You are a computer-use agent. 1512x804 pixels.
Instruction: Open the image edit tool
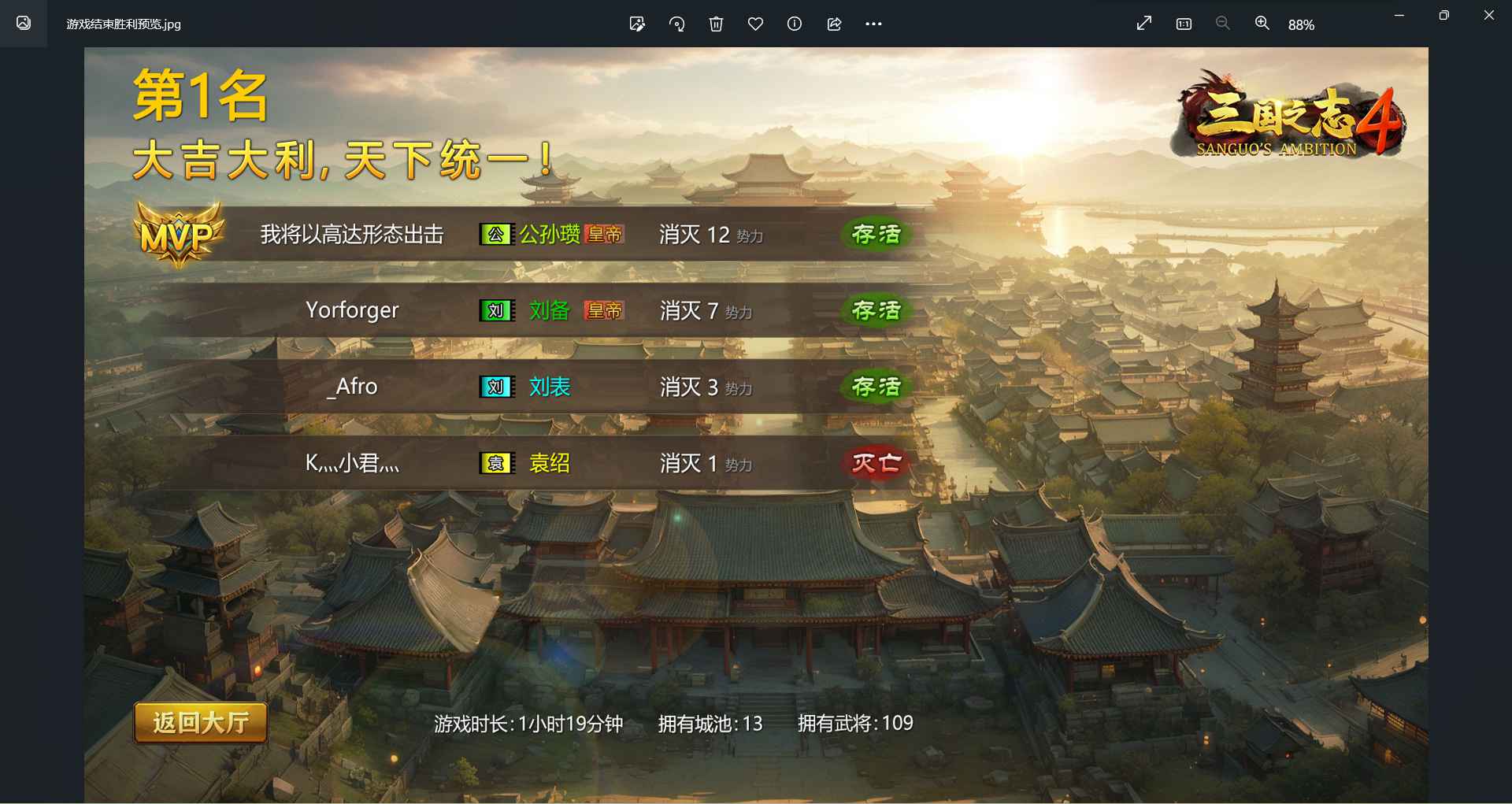pyautogui.click(x=637, y=24)
